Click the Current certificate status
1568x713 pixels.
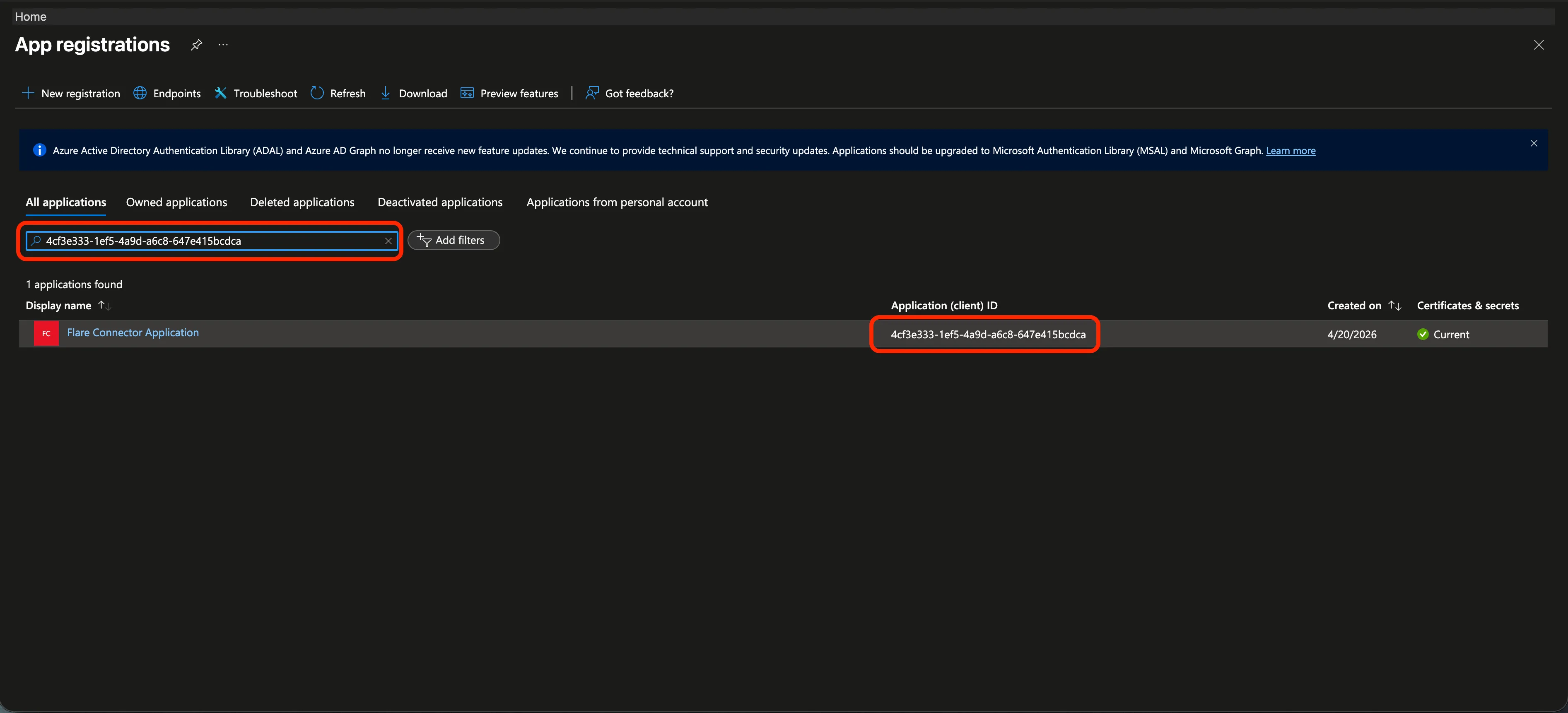[x=1443, y=334]
